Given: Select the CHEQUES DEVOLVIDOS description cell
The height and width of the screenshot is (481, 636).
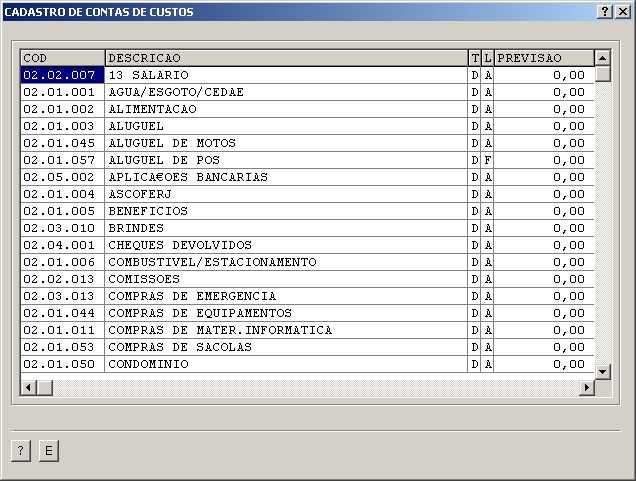Looking at the screenshot, I should click(286, 245).
